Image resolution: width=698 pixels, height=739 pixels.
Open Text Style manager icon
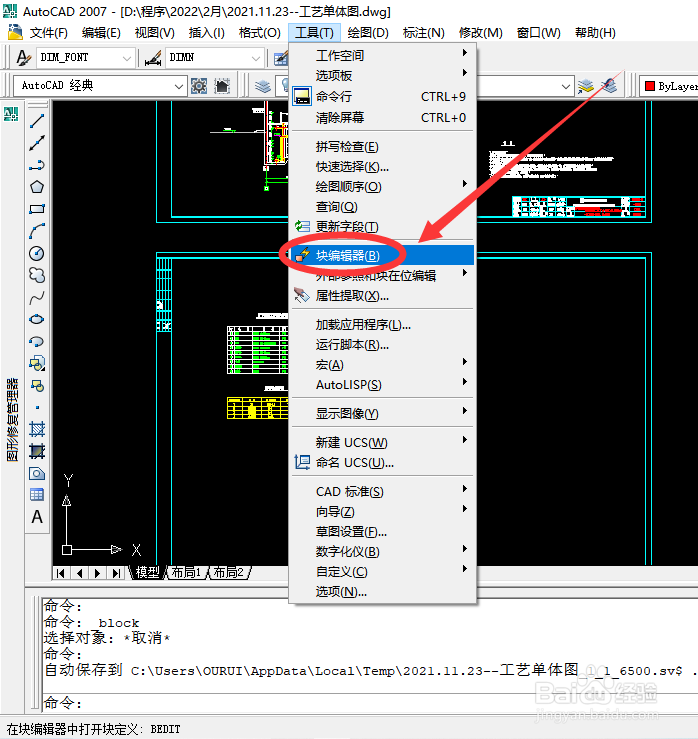[23, 57]
